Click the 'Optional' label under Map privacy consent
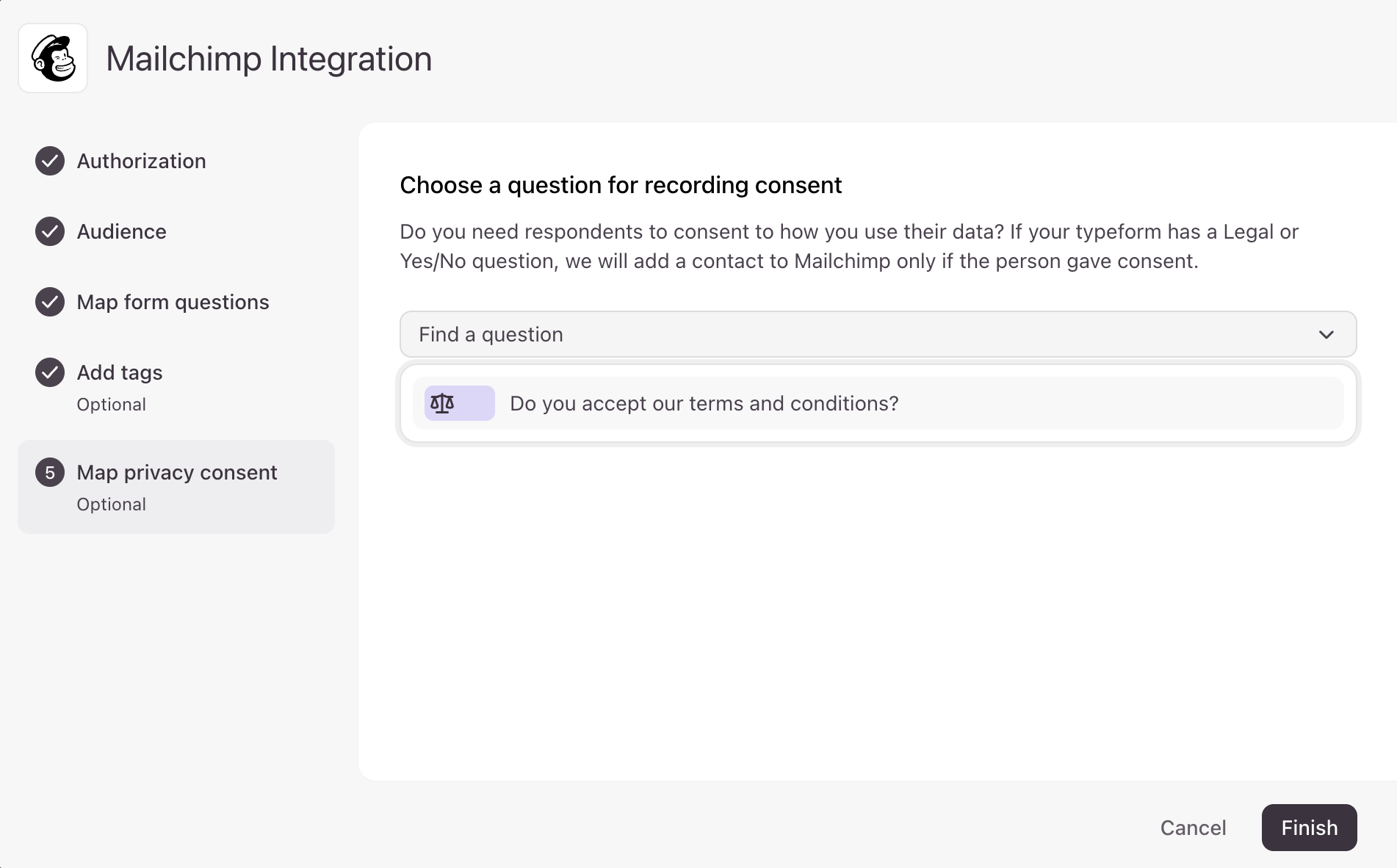1397x868 pixels. click(x=112, y=504)
